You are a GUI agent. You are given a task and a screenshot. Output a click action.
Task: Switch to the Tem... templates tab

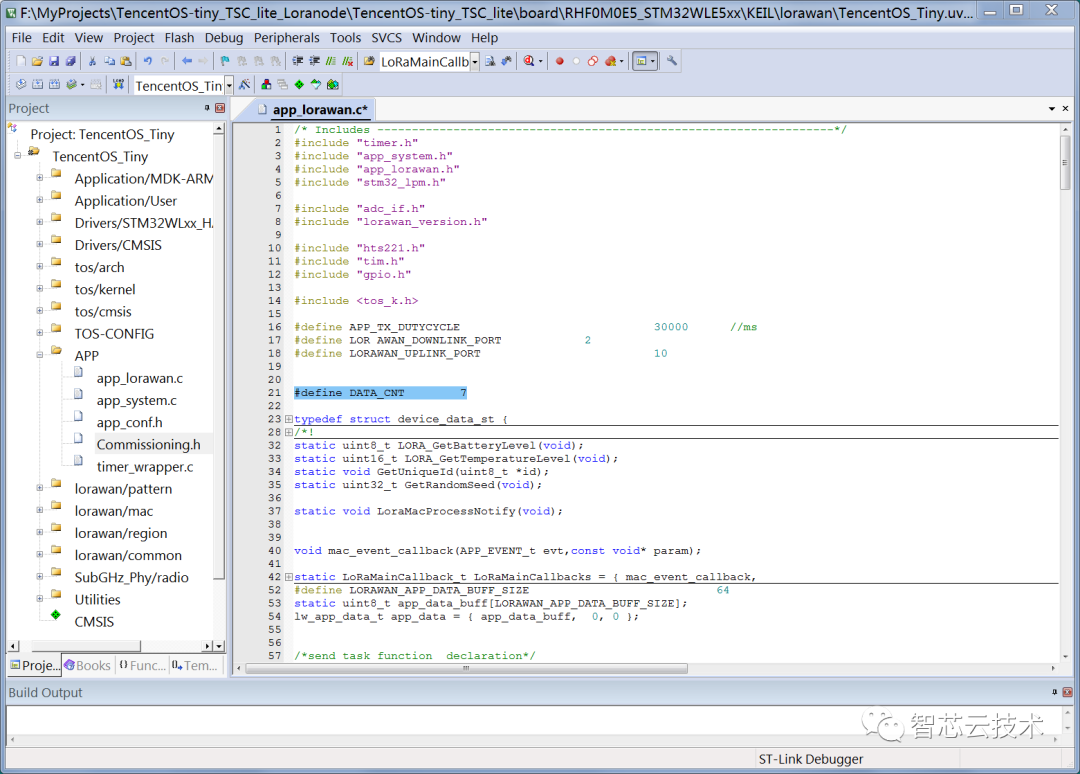tap(195, 665)
